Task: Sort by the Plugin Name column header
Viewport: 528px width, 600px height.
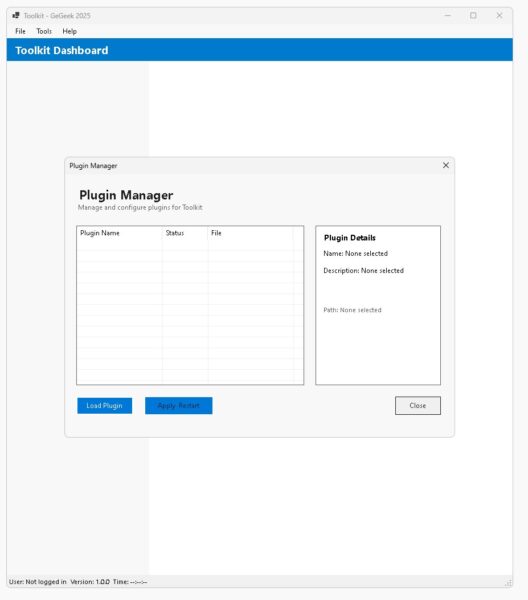Action: [119, 233]
